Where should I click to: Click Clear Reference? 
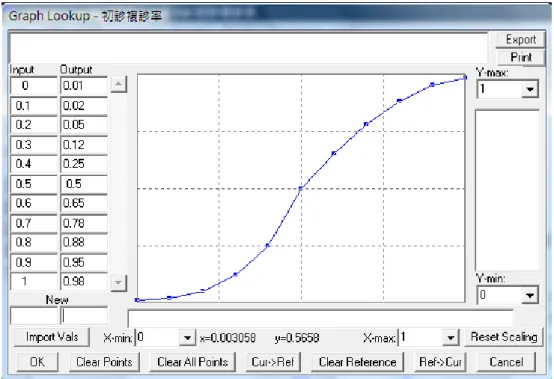pos(357,362)
